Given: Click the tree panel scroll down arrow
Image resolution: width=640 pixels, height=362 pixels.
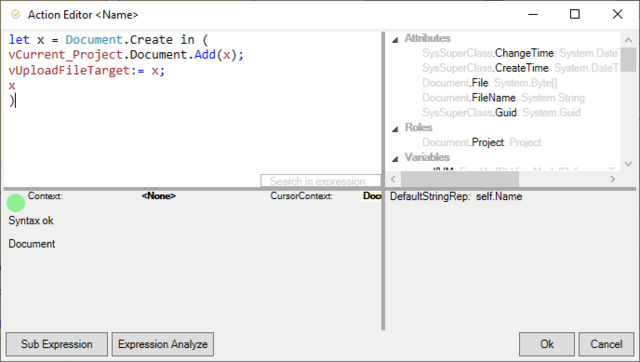Looking at the screenshot, I should coord(628,164).
